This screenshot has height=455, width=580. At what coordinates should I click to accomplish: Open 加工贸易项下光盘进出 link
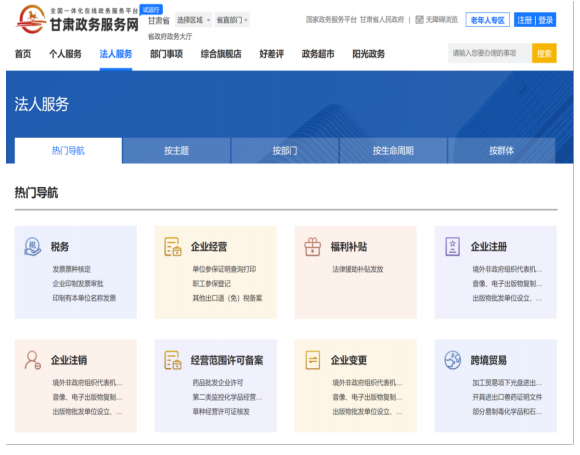click(507, 382)
